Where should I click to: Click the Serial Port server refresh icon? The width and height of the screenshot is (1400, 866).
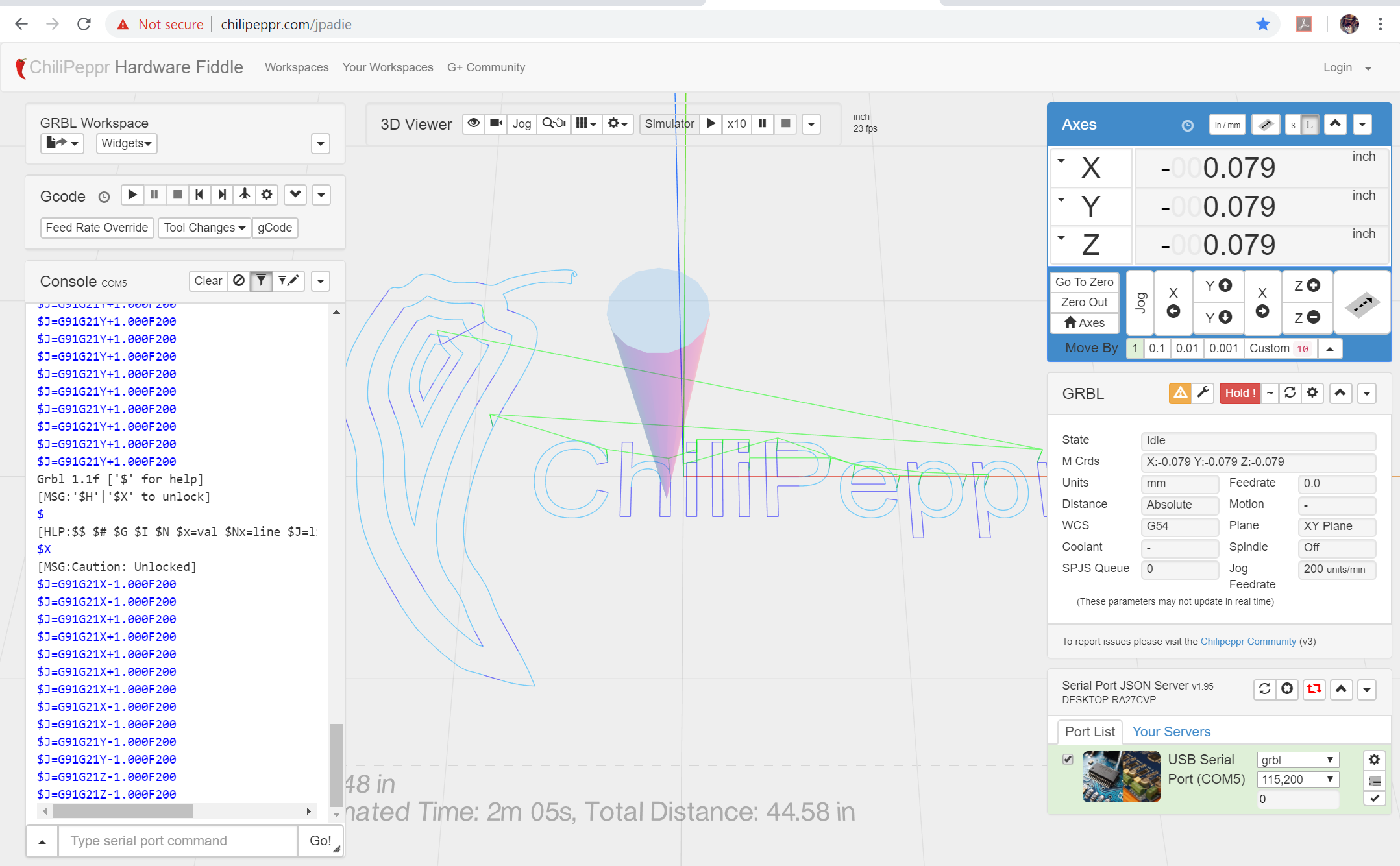coord(1264,689)
